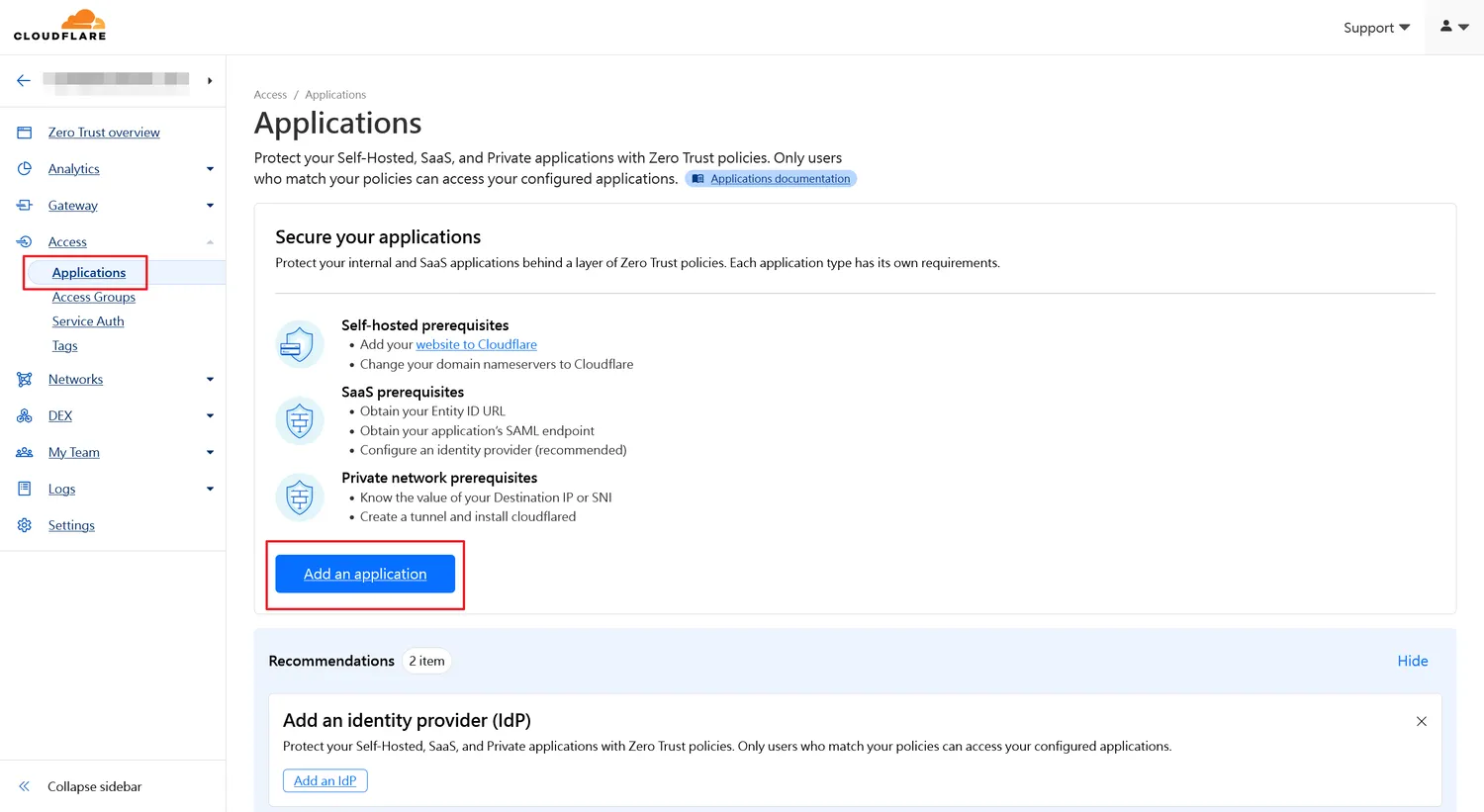This screenshot has height=812, width=1484.
Task: Dismiss the identity provider recommendation
Action: (x=1422, y=721)
